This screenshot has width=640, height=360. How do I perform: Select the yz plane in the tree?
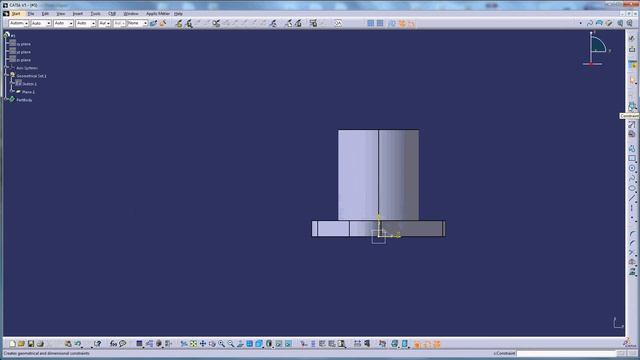click(x=23, y=52)
